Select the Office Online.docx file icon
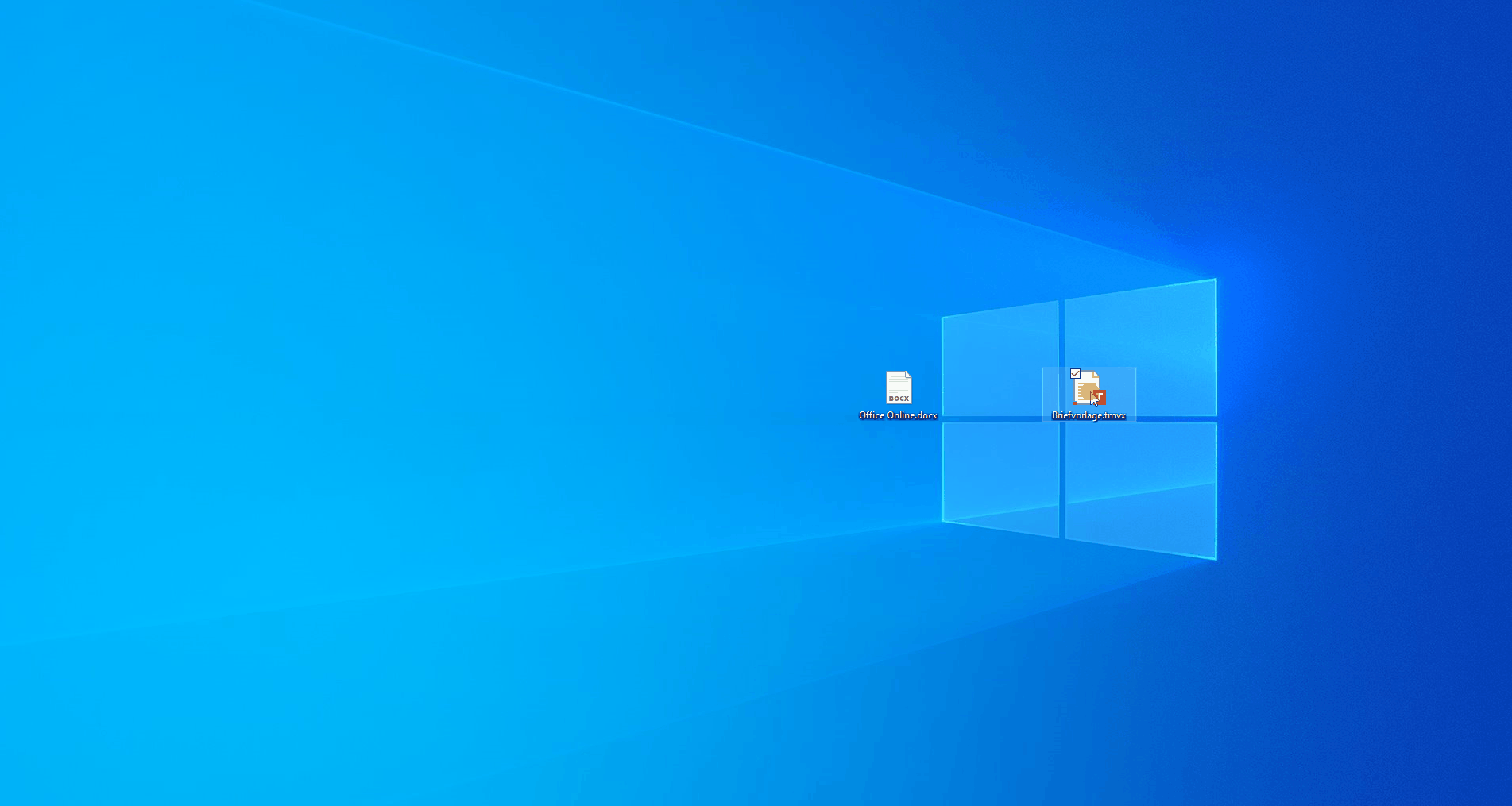Image resolution: width=1512 pixels, height=806 pixels. 899,388
